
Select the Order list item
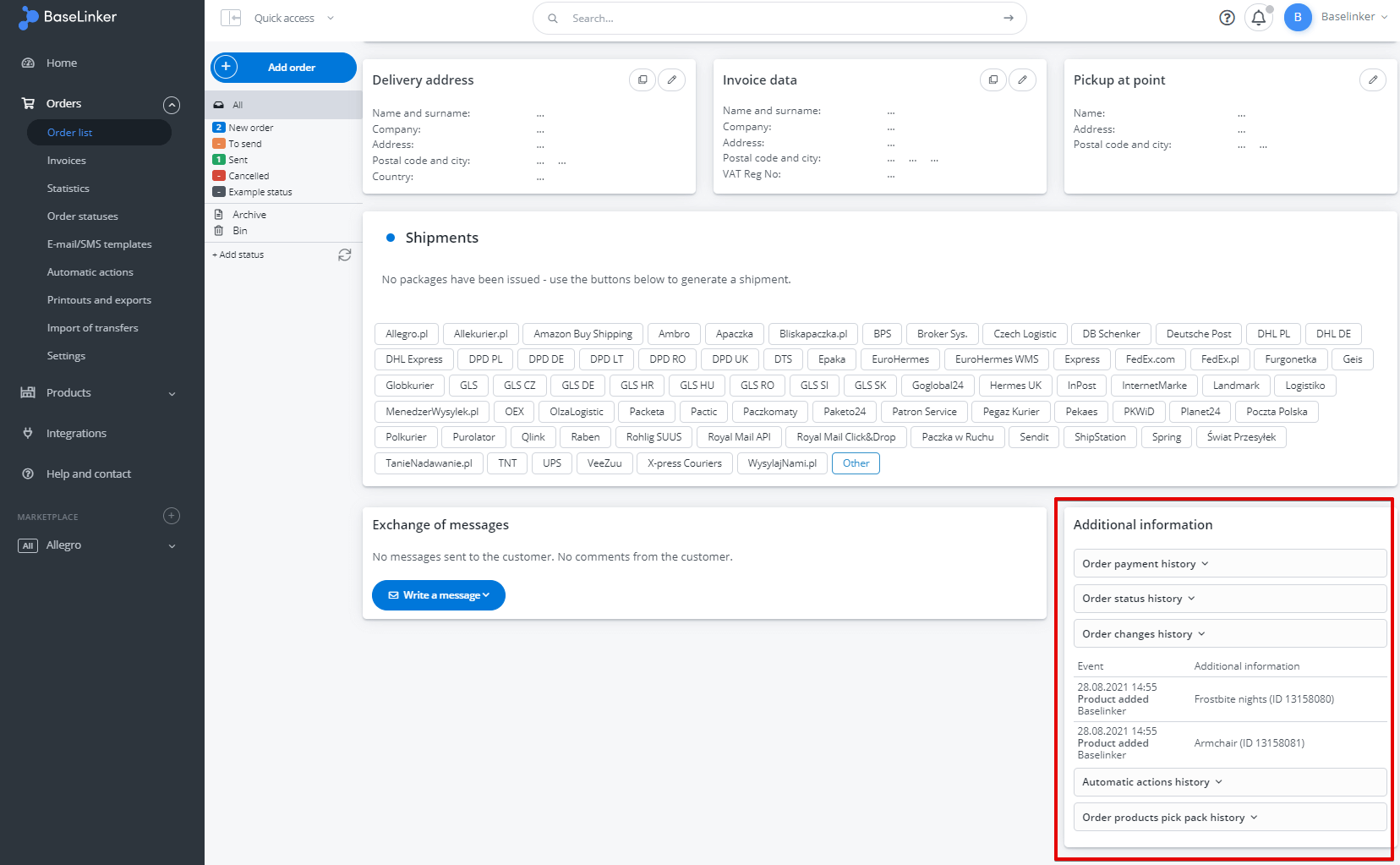pos(99,133)
